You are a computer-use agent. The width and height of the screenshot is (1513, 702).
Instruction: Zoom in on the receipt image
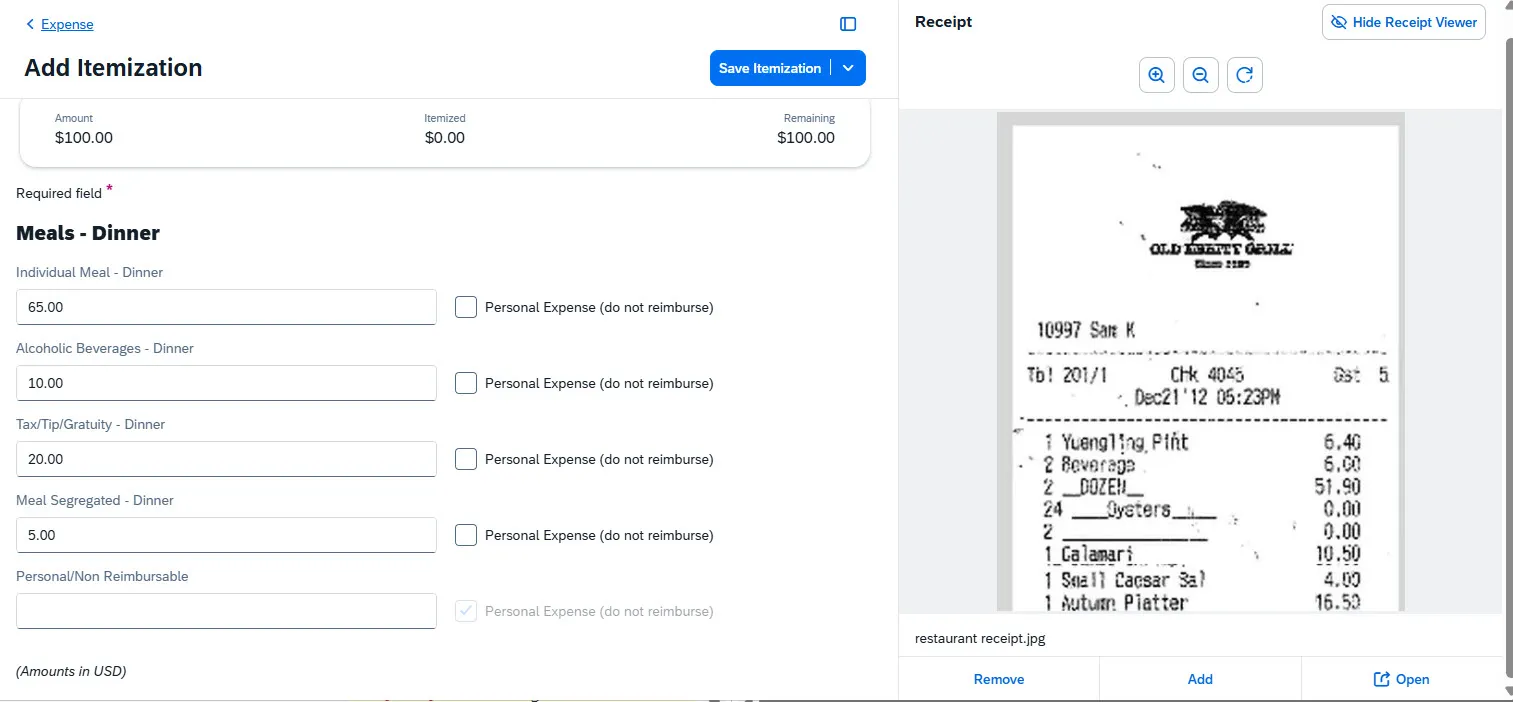[x=1157, y=75]
